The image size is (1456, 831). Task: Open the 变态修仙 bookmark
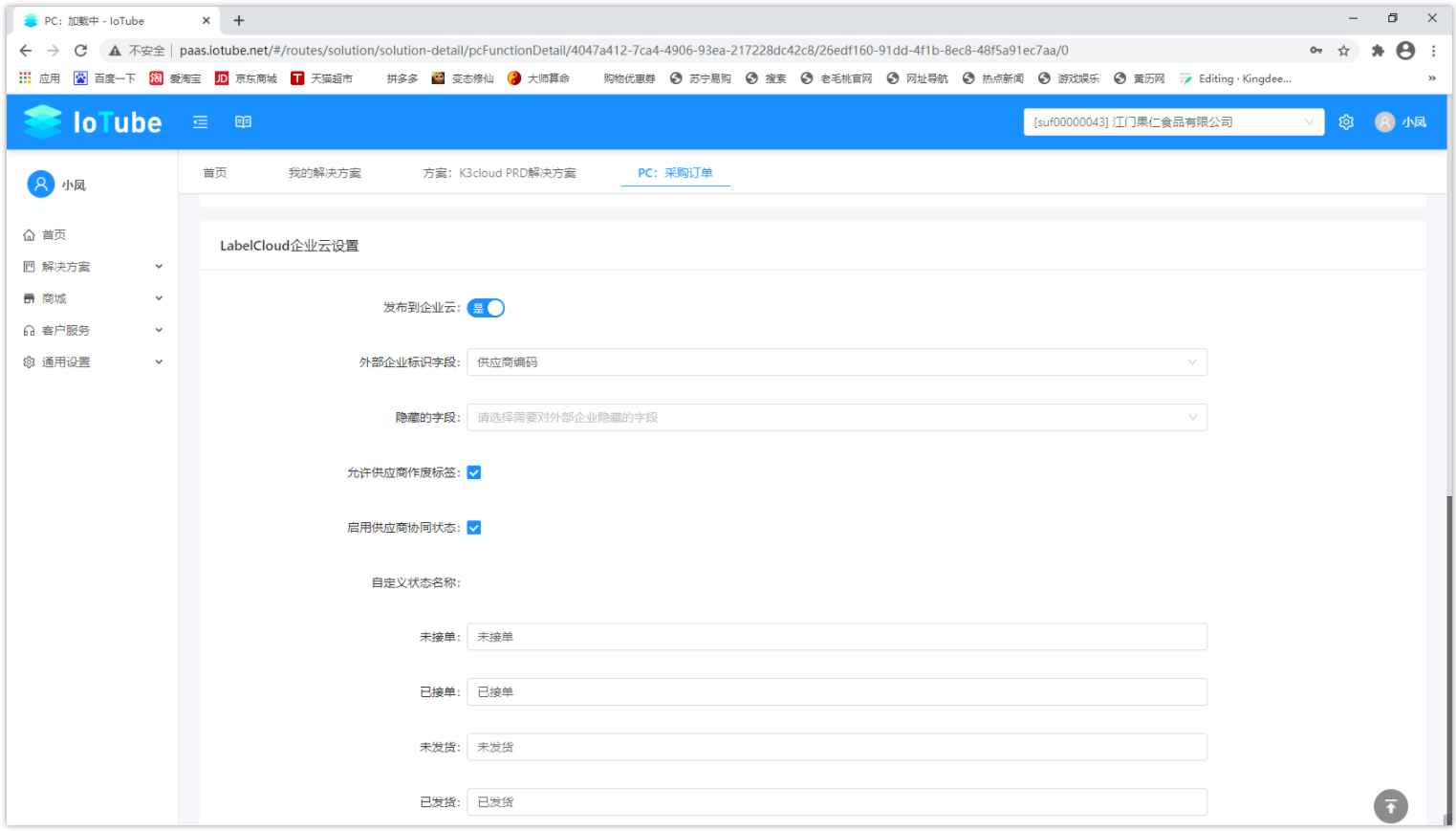pyautogui.click(x=463, y=78)
